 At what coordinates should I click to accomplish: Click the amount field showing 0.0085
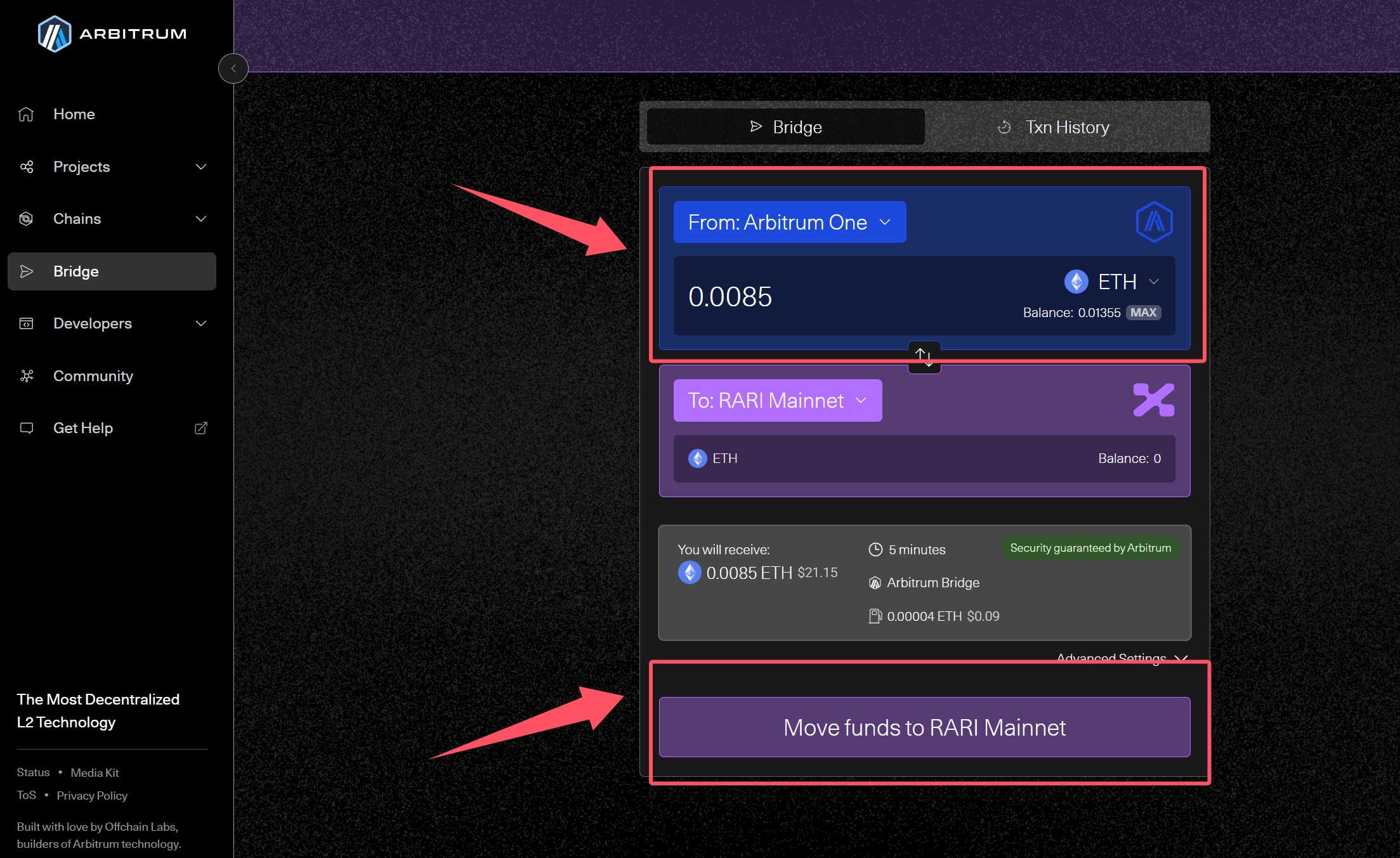730,297
